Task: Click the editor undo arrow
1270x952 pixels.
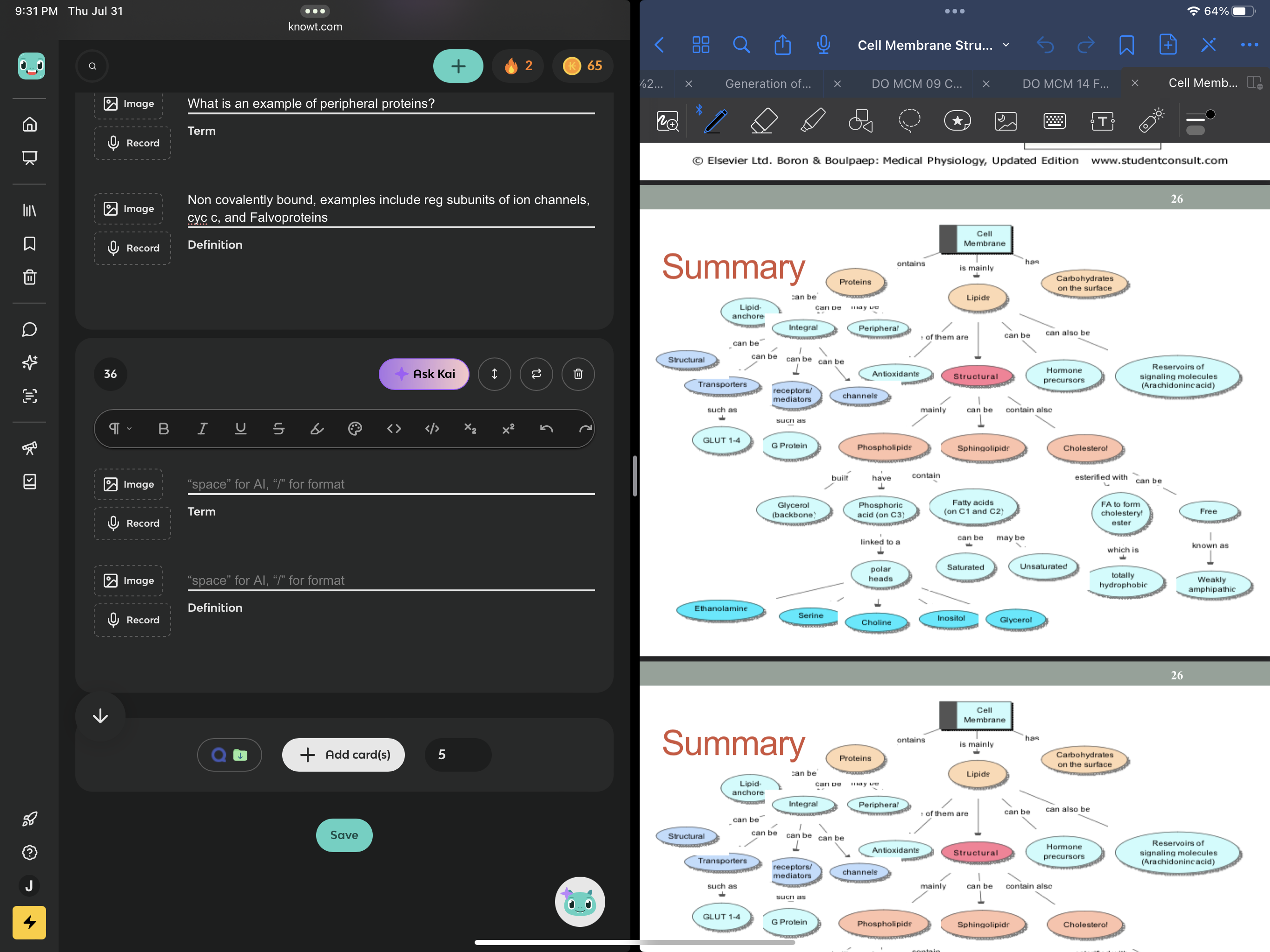Action: click(547, 428)
